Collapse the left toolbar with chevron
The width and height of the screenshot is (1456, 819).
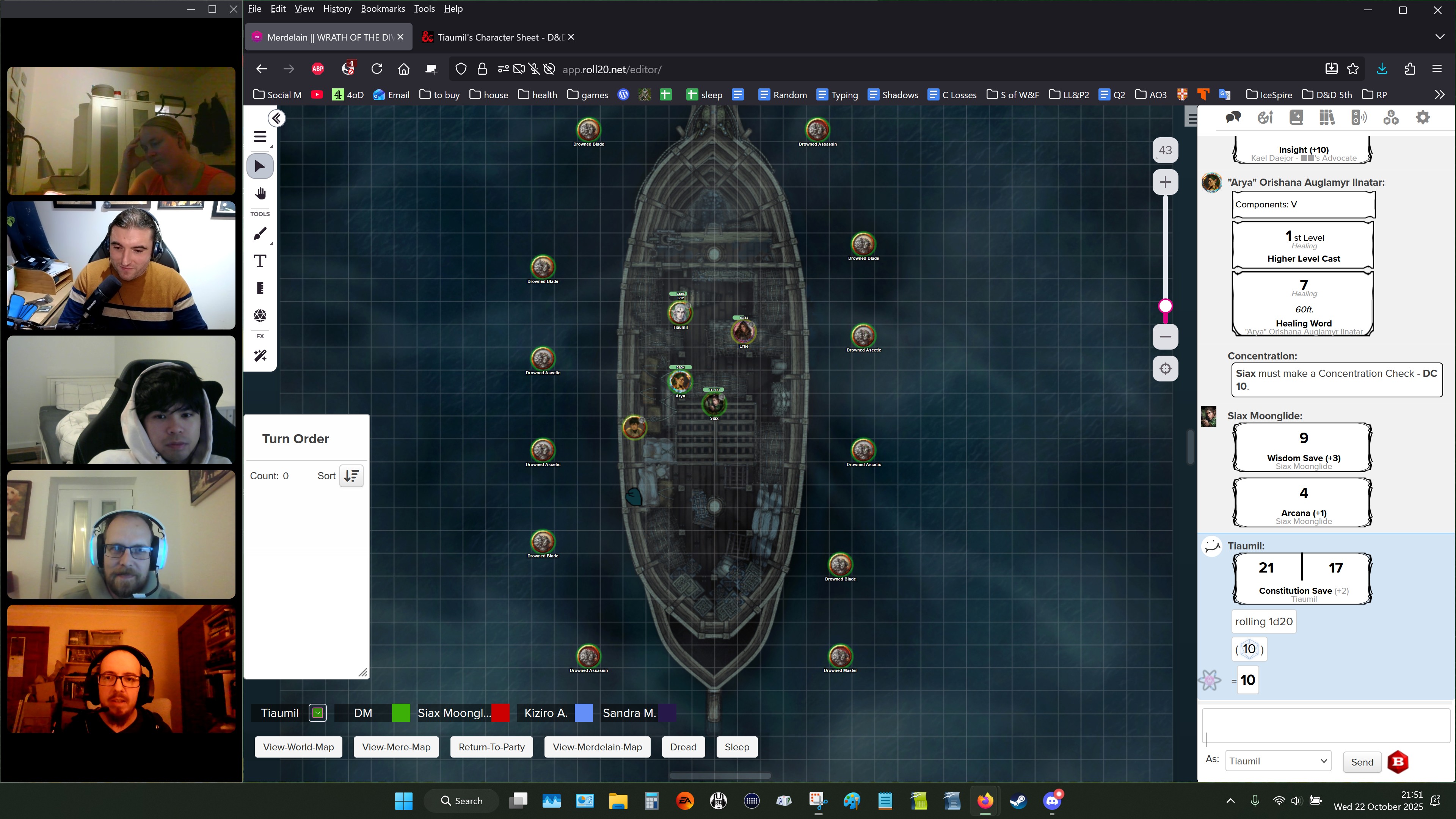[276, 119]
